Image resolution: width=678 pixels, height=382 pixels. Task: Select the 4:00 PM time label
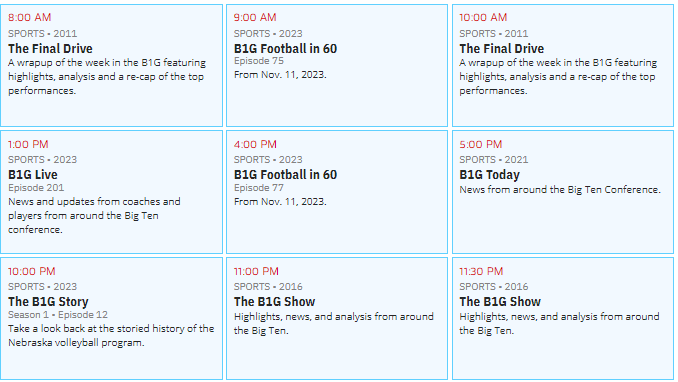[255, 144]
